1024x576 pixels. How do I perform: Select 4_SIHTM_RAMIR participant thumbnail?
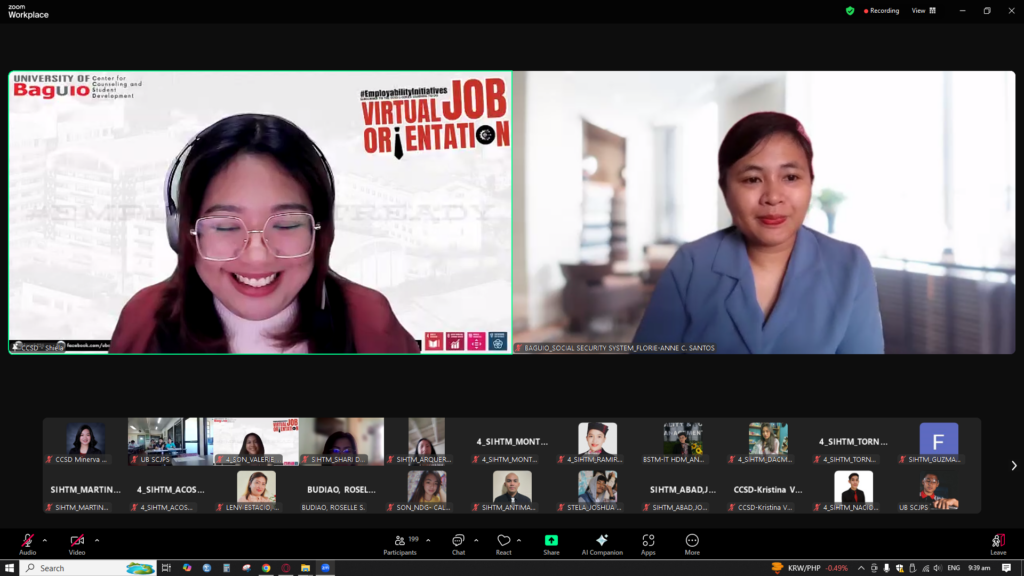coord(598,442)
